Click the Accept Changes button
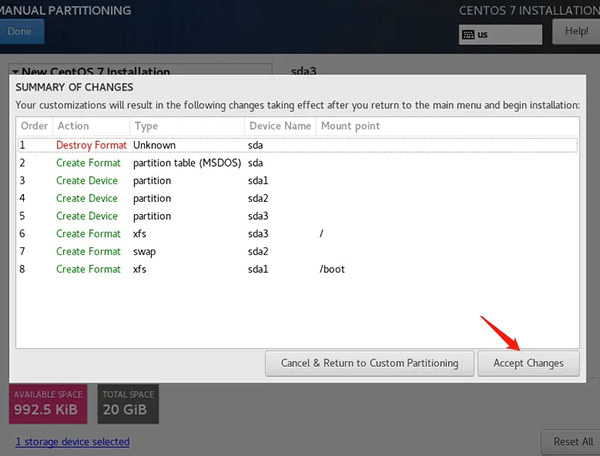Viewport: 600px width, 456px height. coord(528,363)
